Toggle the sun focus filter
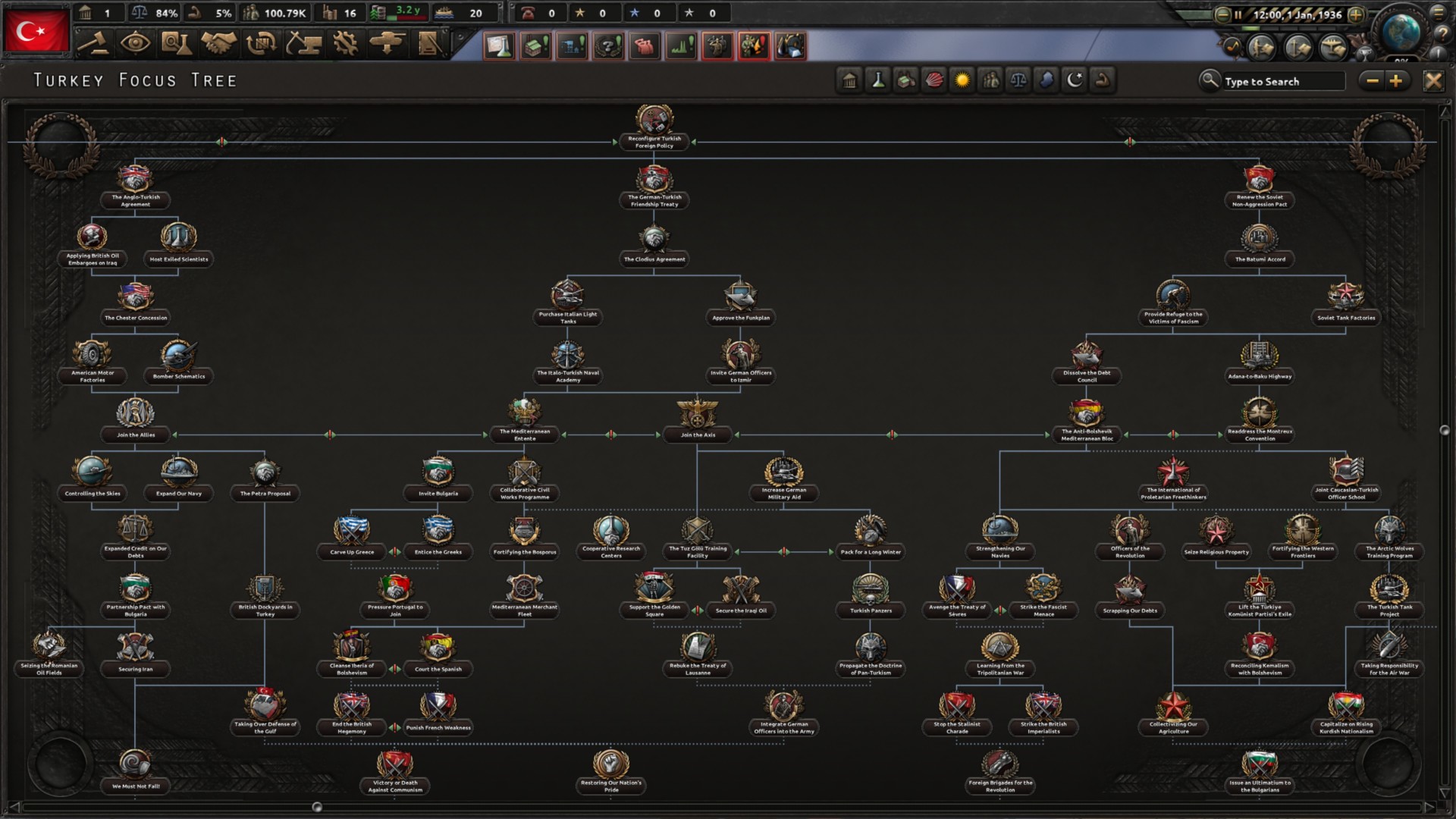This screenshot has height=819, width=1456. (x=962, y=80)
